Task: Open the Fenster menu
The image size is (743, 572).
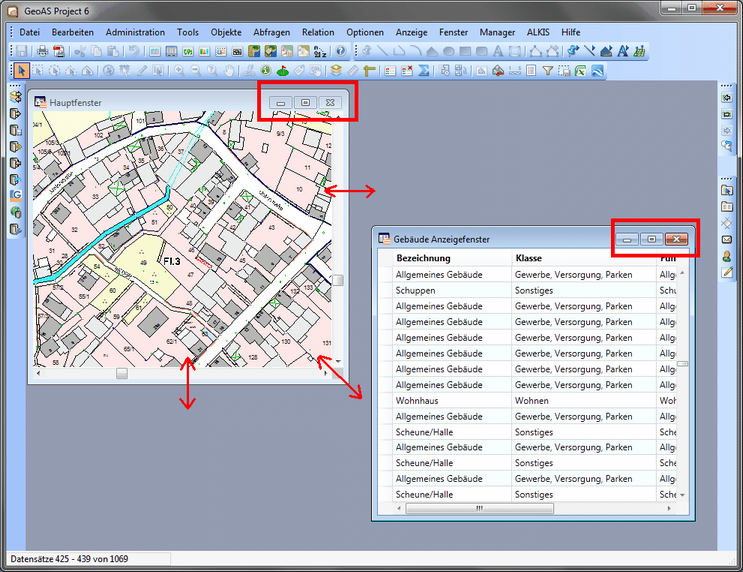Action: tap(453, 32)
